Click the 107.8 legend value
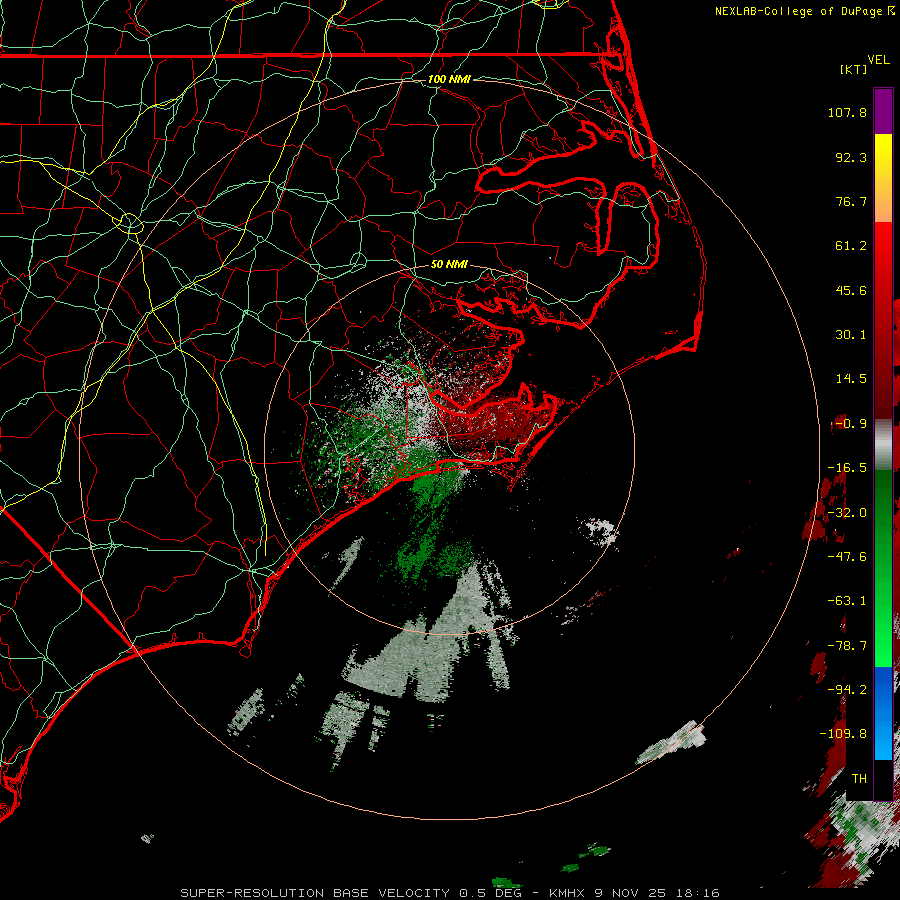The image size is (900, 900). [x=847, y=112]
